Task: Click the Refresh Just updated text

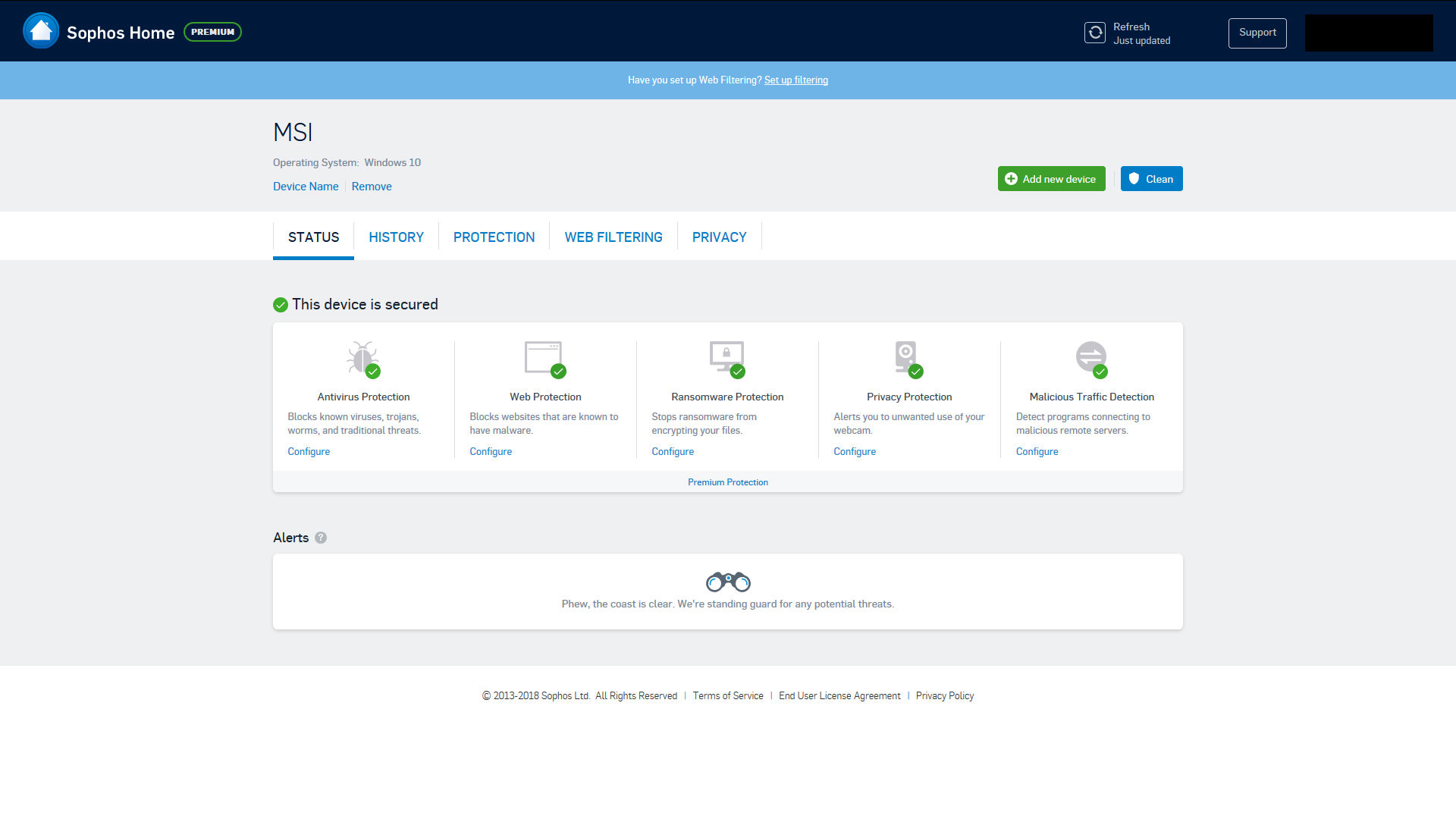Action: tap(1141, 33)
